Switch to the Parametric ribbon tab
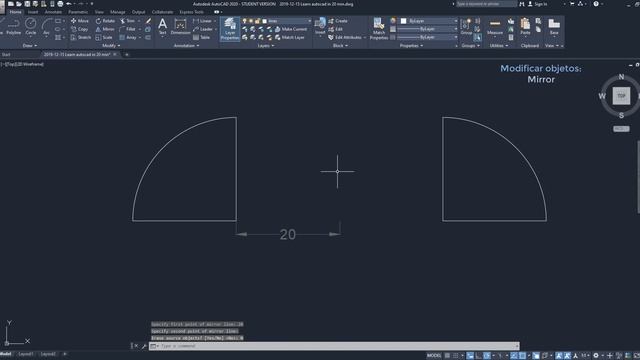This screenshot has height=360, width=640. (x=78, y=12)
